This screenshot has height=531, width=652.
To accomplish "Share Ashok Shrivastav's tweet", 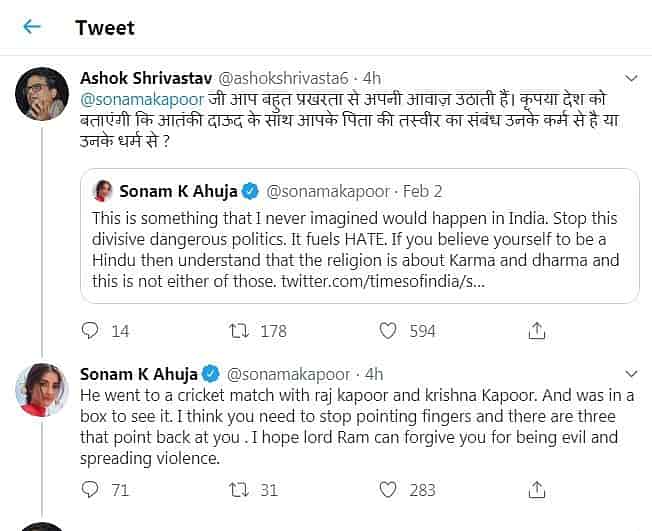I will coord(536,330).
